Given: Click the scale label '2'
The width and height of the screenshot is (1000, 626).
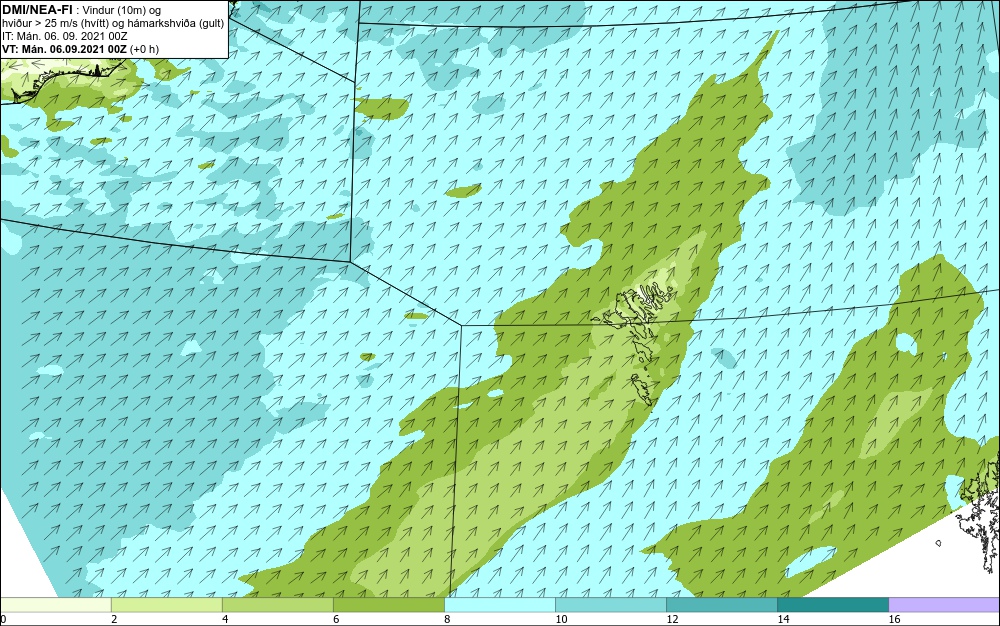Looking at the screenshot, I should click(114, 619).
